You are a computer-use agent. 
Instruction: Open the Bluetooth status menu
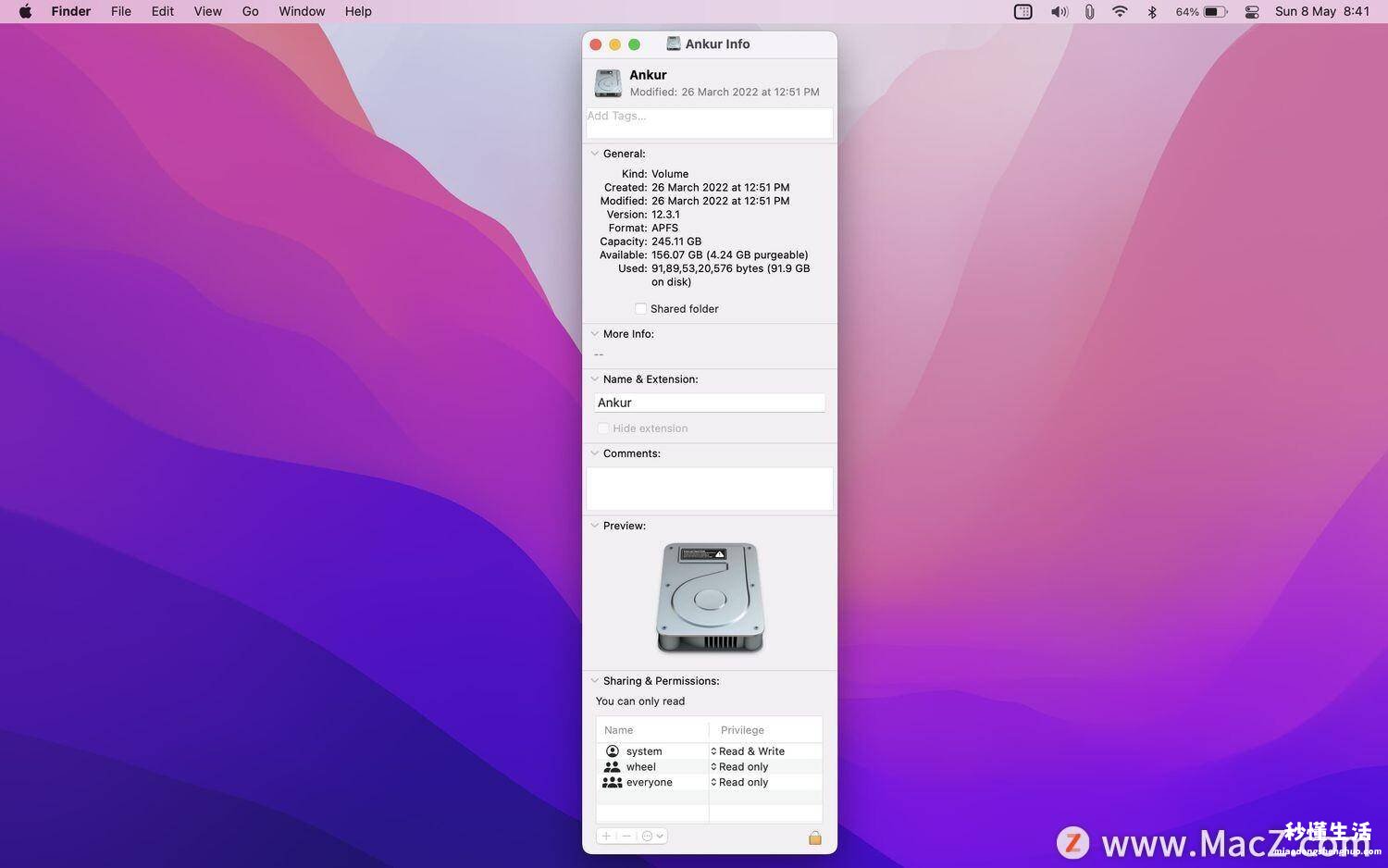pyautogui.click(x=1152, y=12)
